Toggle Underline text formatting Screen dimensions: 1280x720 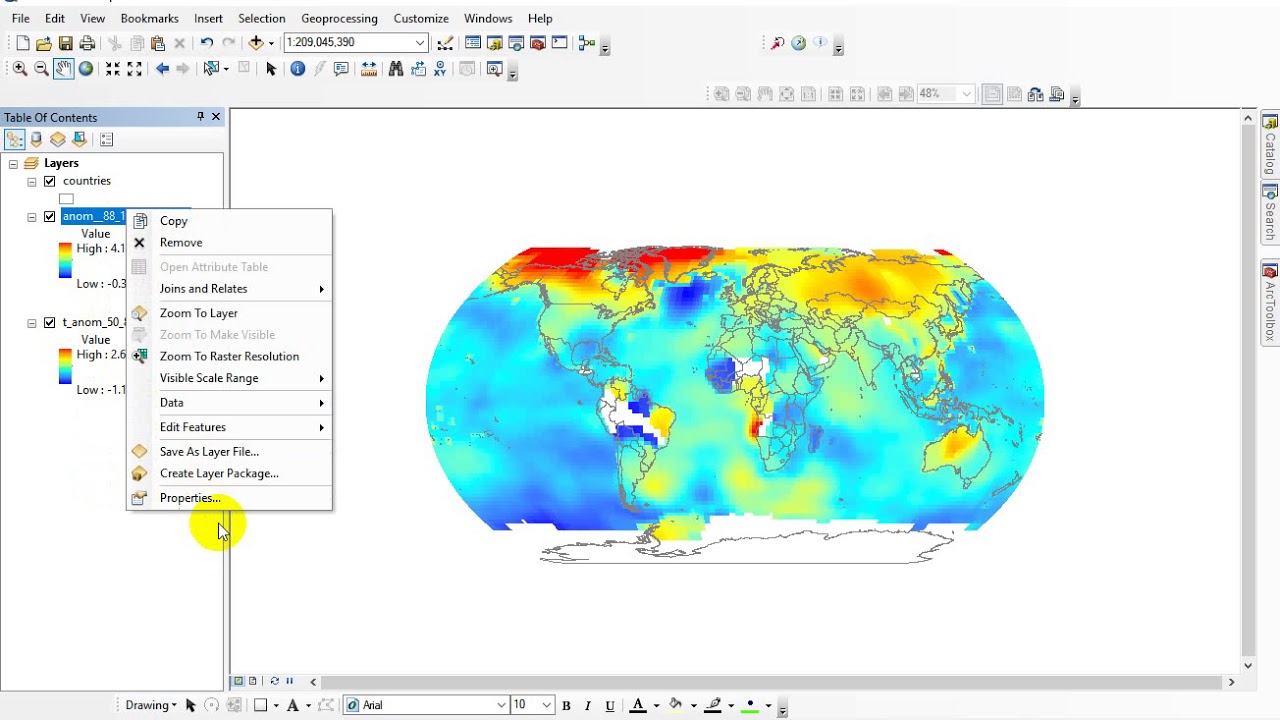click(x=610, y=705)
